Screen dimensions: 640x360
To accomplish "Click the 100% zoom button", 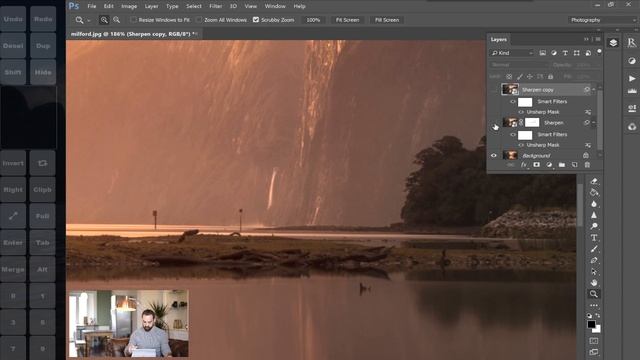I will pos(313,20).
